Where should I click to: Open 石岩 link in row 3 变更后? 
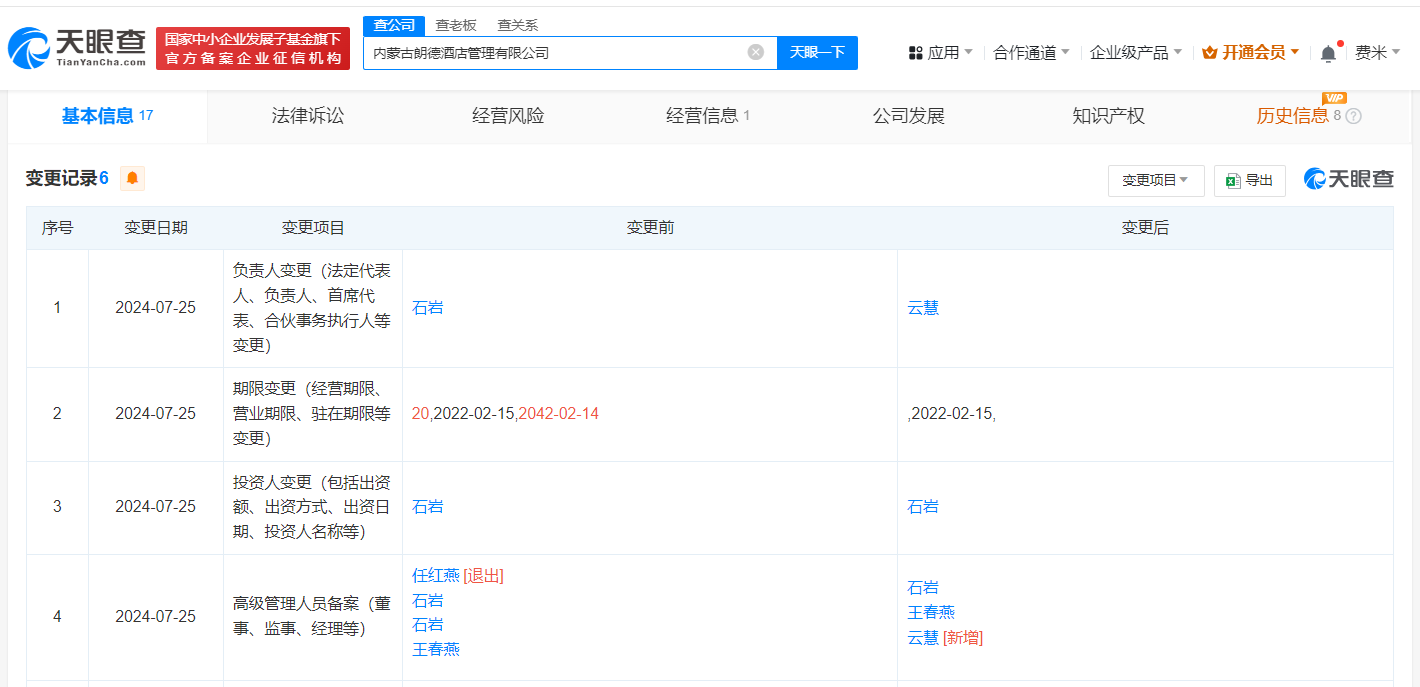click(923, 507)
